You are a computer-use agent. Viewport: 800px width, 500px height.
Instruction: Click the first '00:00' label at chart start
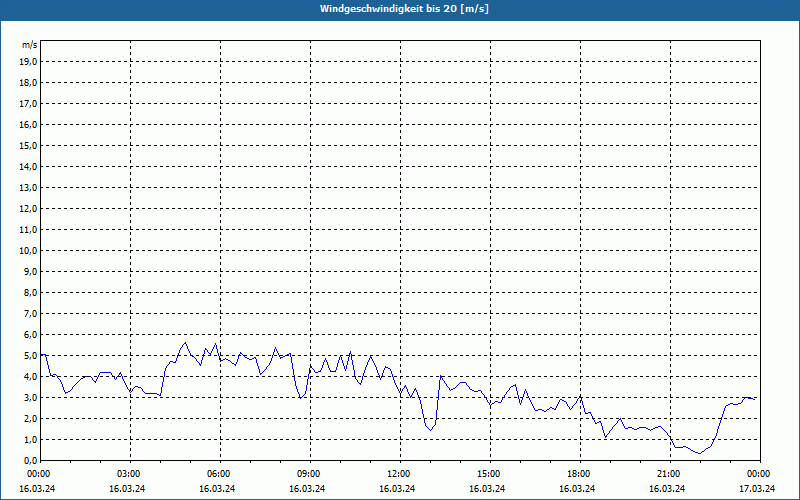coord(38,474)
